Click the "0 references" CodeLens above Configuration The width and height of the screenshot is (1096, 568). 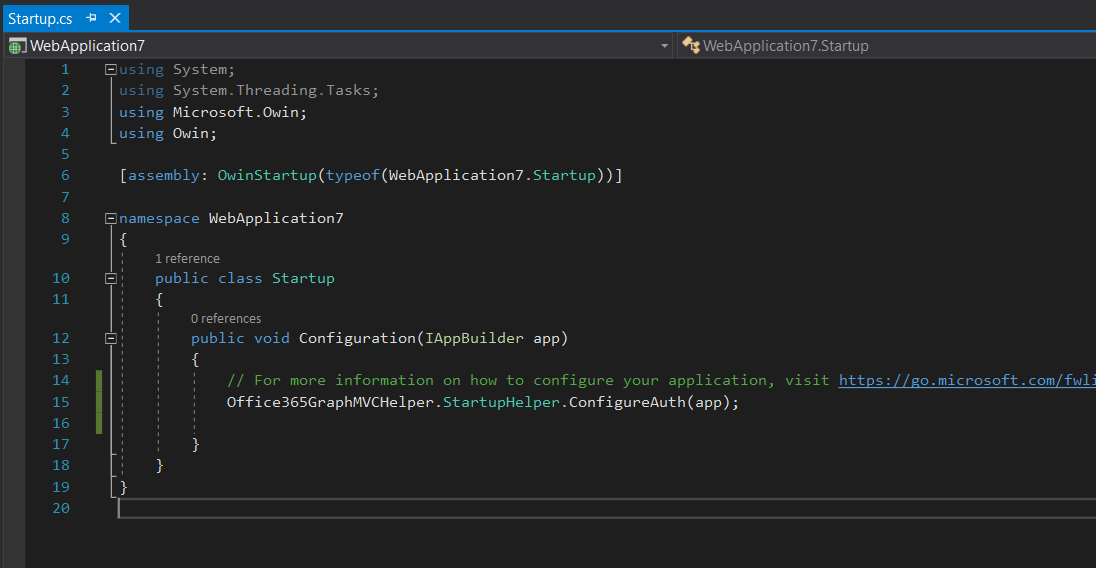pyautogui.click(x=226, y=319)
